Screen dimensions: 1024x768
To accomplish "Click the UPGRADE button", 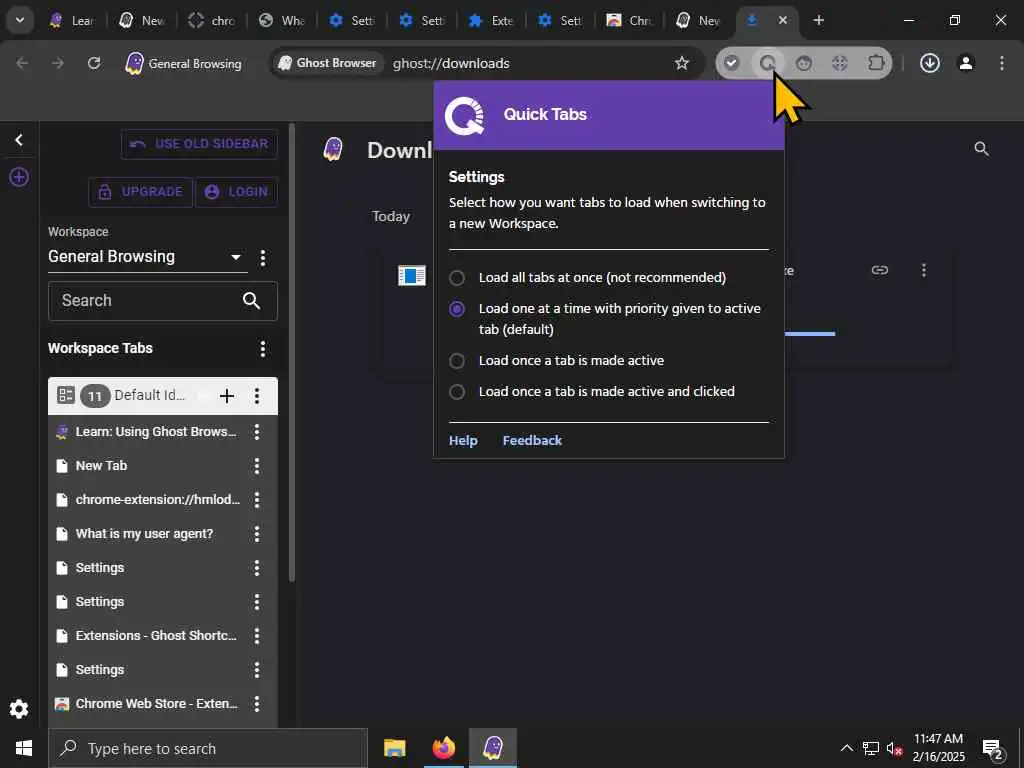I will pyautogui.click(x=140, y=192).
